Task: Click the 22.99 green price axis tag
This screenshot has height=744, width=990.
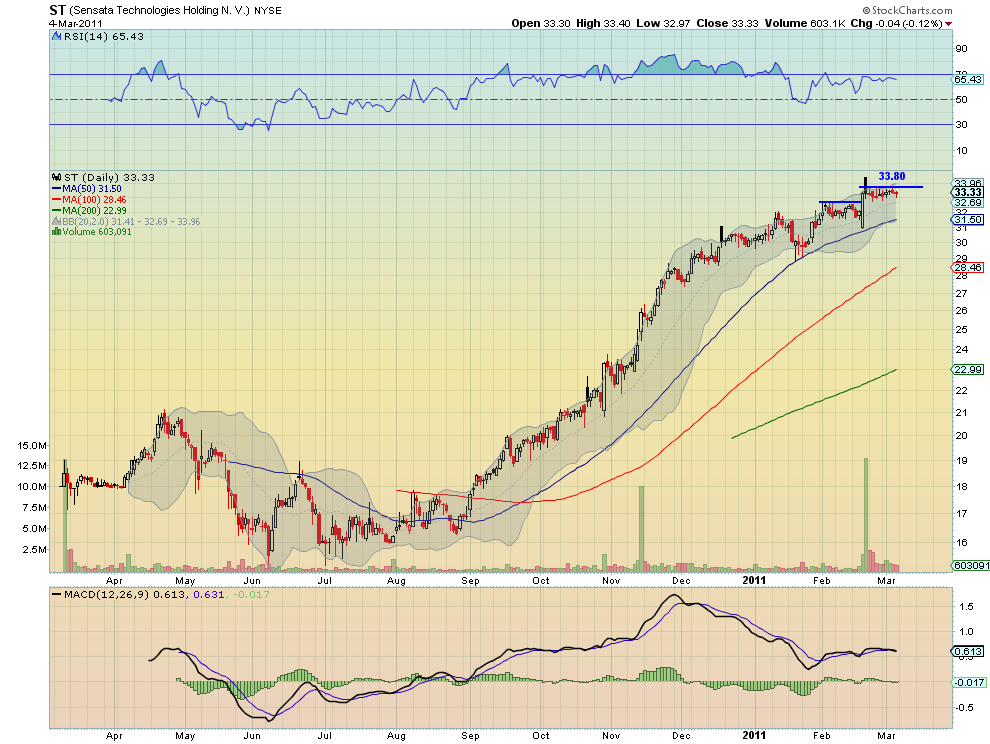Action: click(968, 369)
